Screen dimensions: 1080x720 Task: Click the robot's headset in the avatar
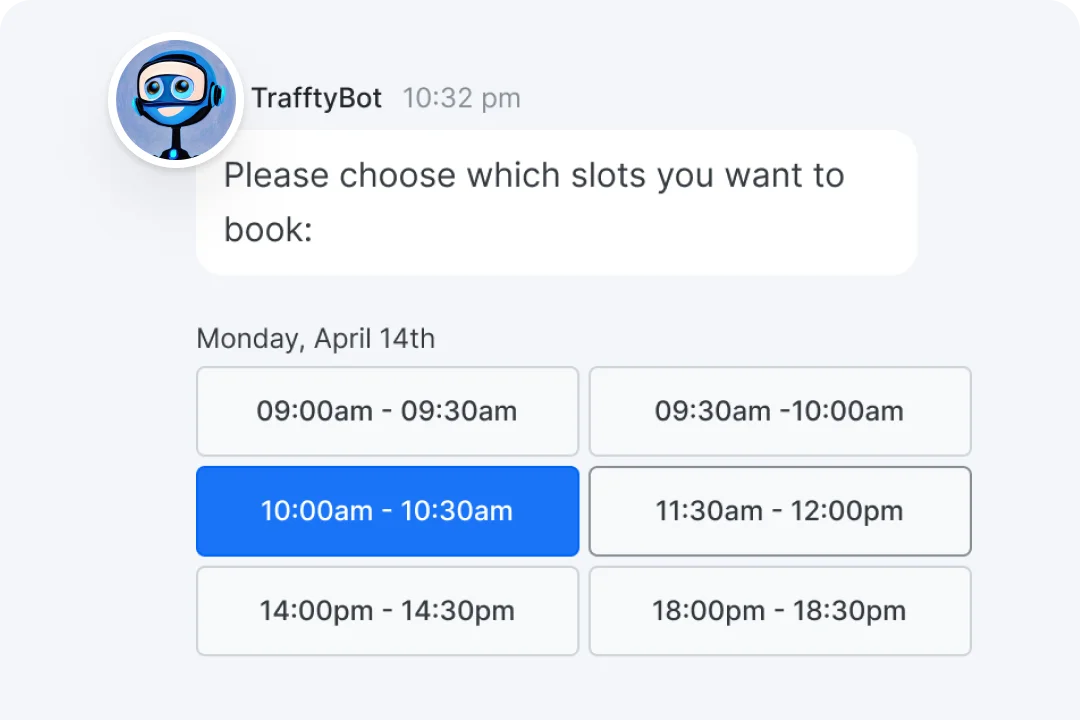216,96
